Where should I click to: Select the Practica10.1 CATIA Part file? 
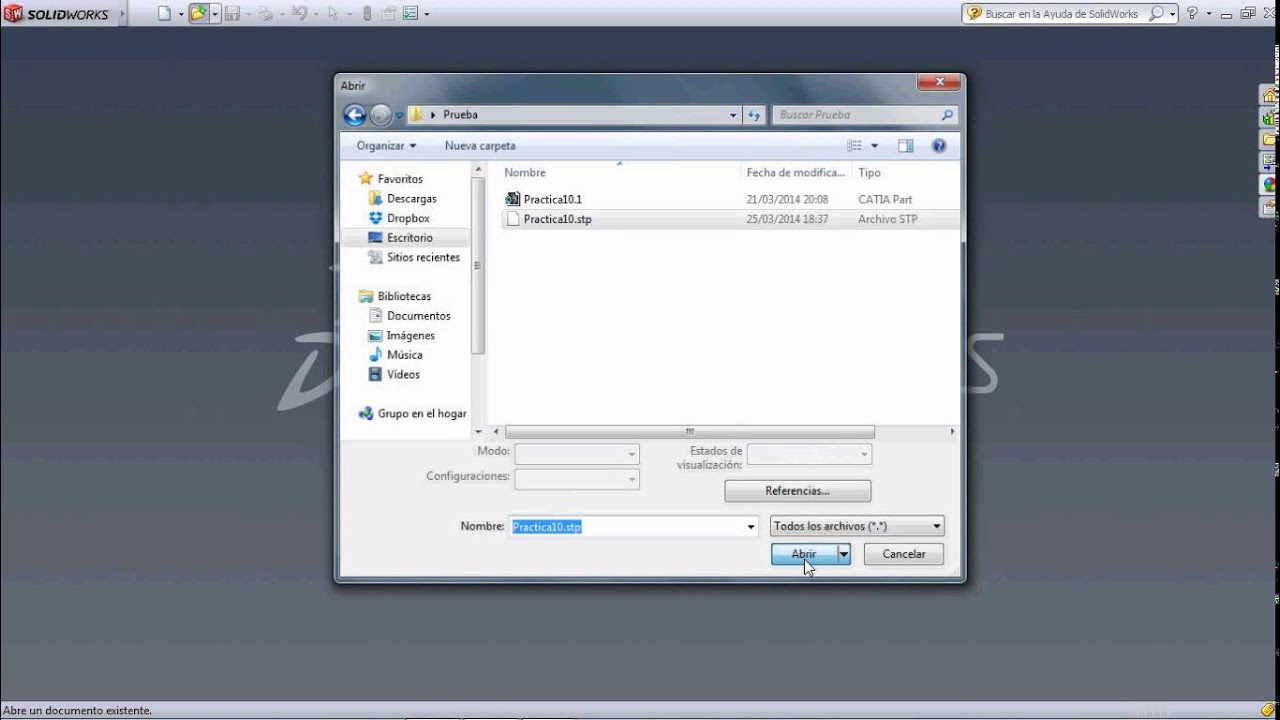[x=553, y=200]
